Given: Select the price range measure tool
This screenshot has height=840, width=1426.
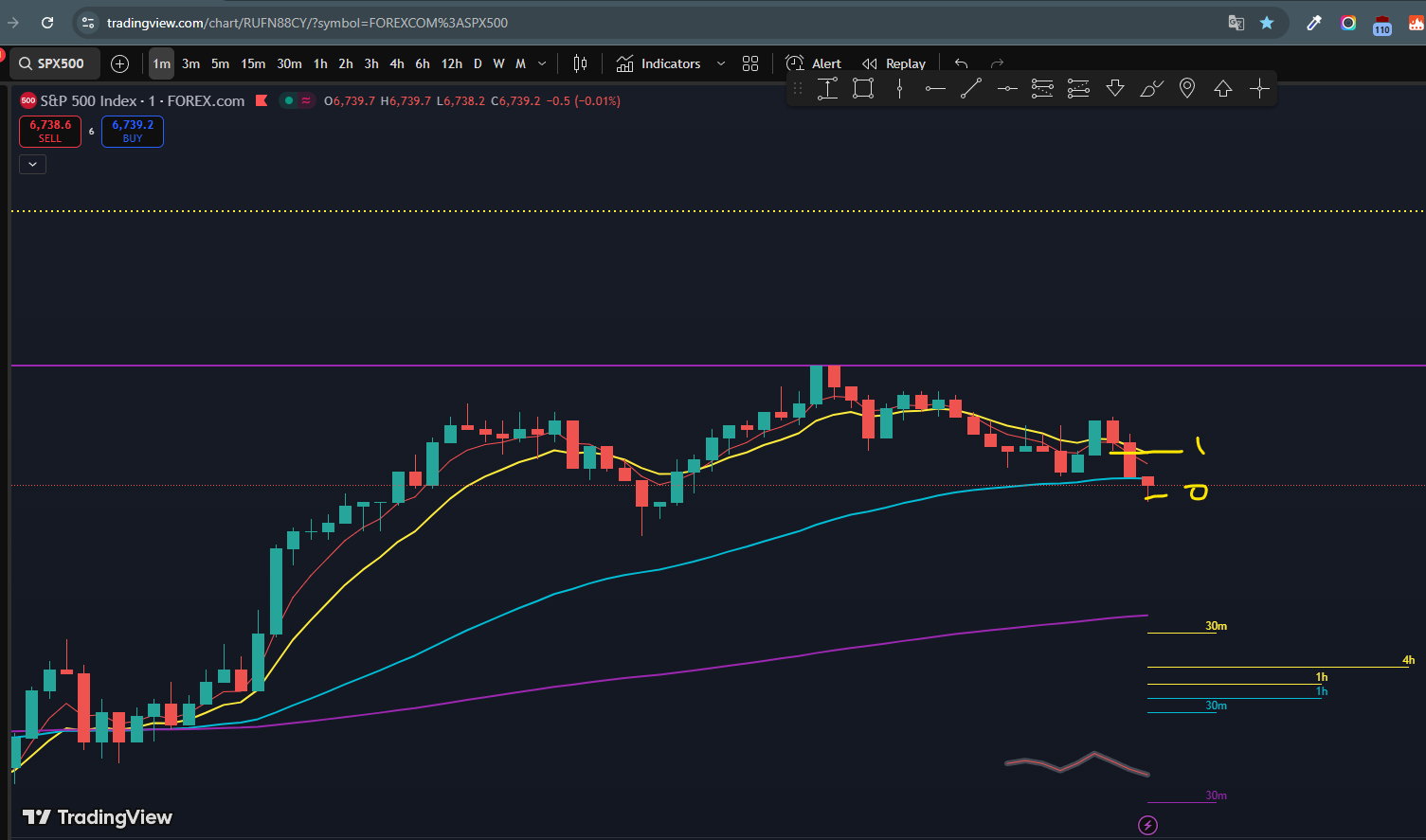Looking at the screenshot, I should [x=827, y=88].
